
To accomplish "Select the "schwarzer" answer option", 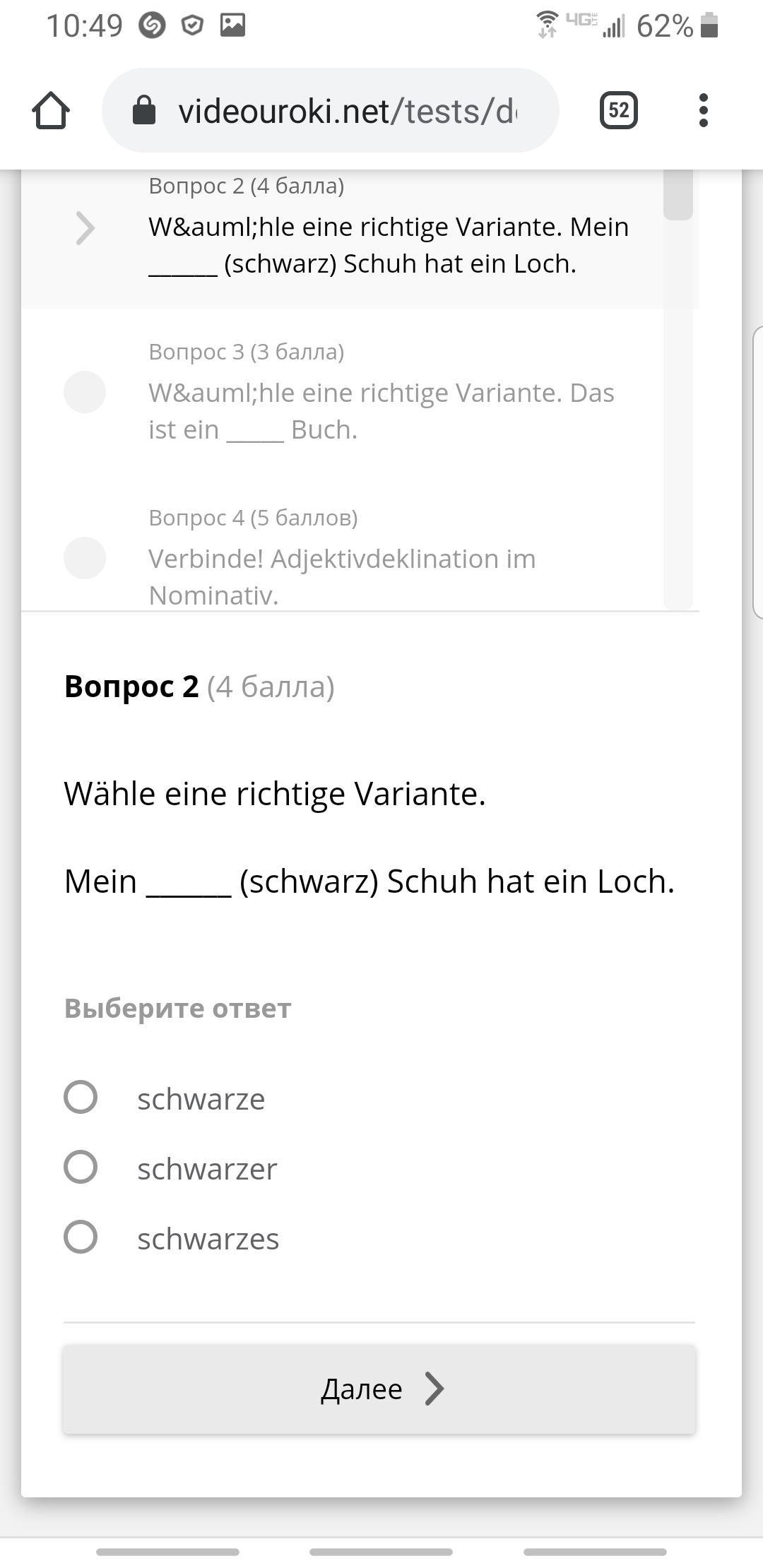I will point(81,1167).
